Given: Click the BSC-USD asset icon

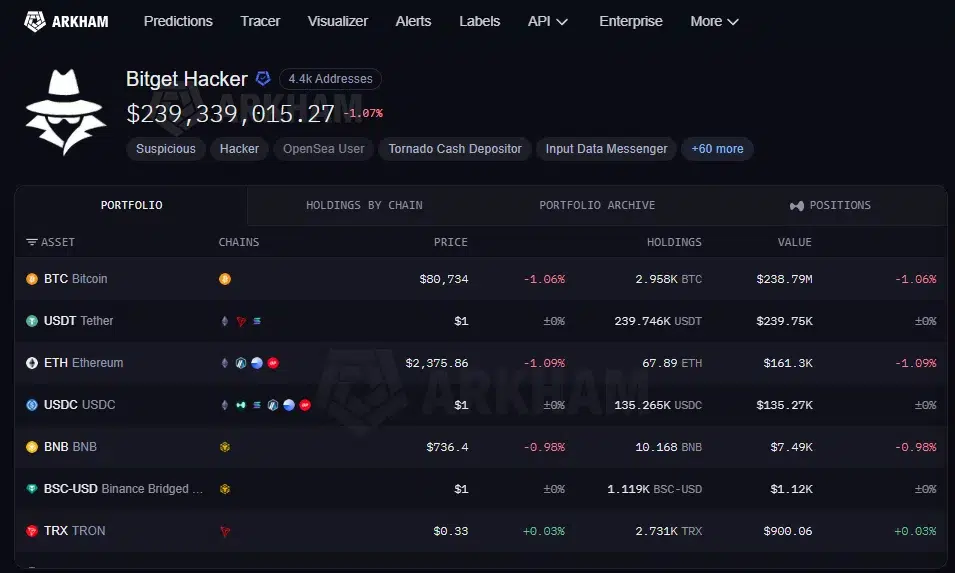Looking at the screenshot, I should point(32,489).
